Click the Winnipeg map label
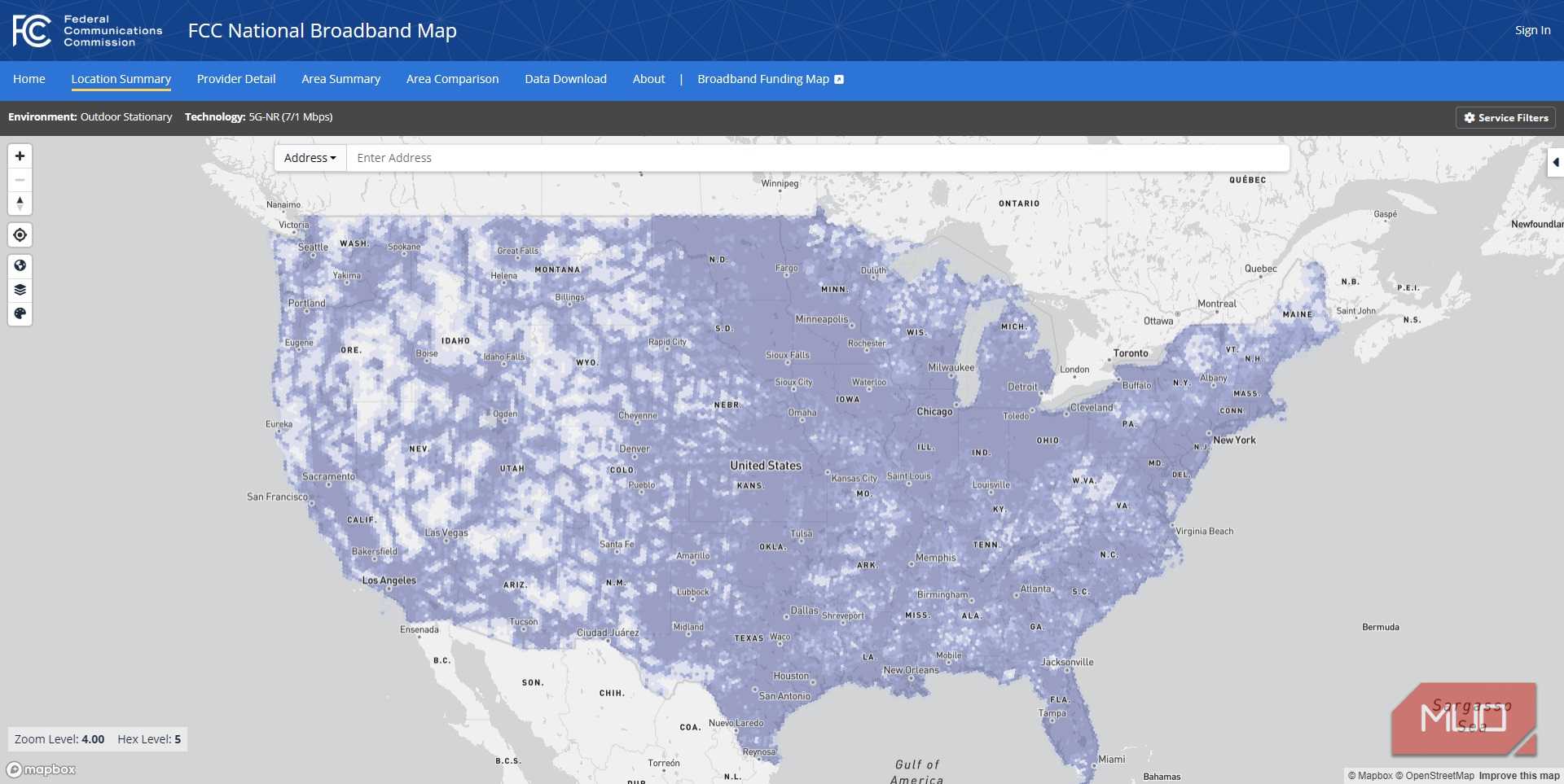 point(780,184)
